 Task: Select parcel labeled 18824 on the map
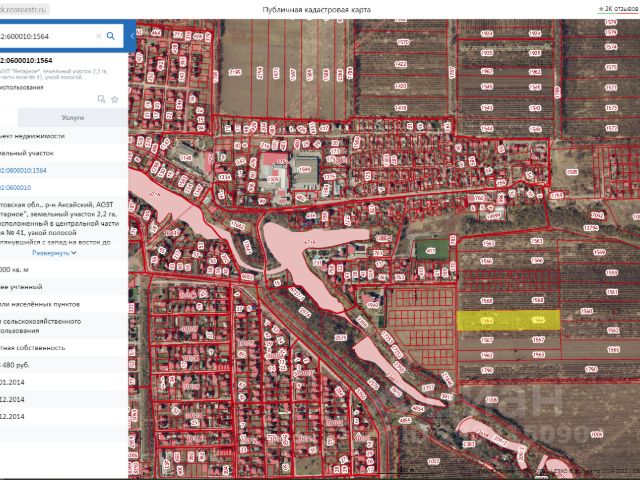[384, 238]
